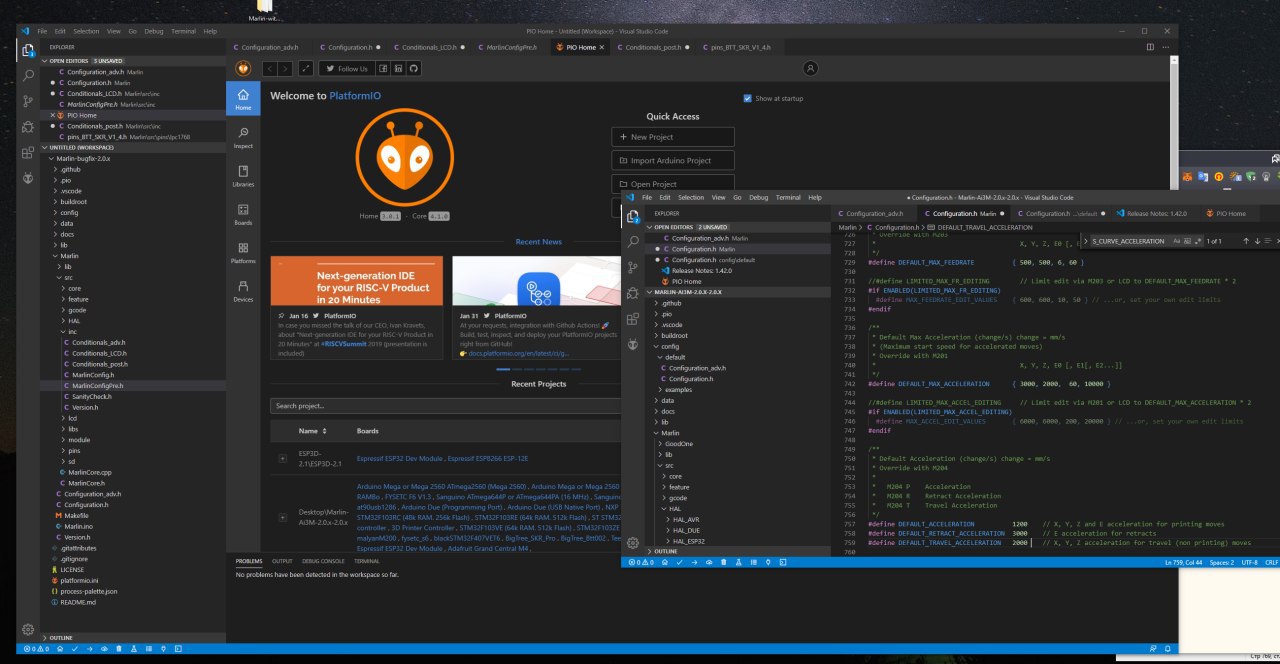Viewport: 1280px width, 664px height.
Task: Open Manage gear in back window activity bar
Action: [28, 629]
